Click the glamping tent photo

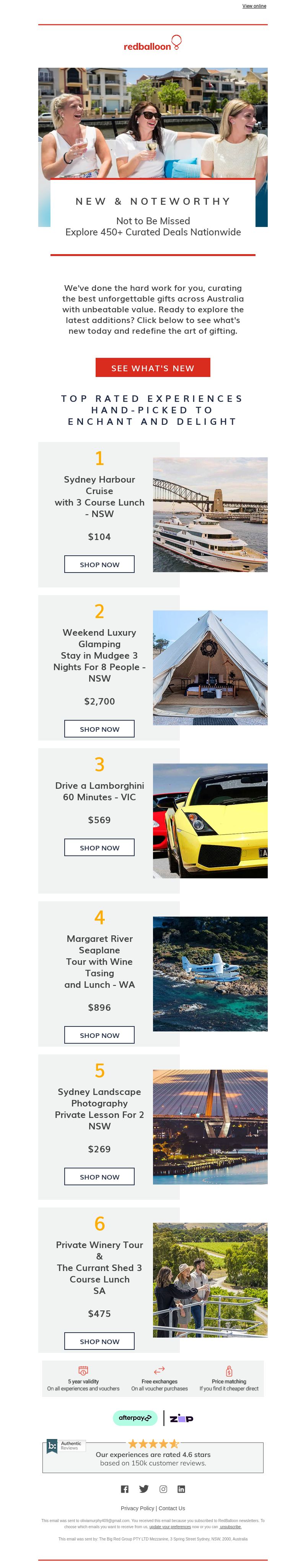point(210,668)
